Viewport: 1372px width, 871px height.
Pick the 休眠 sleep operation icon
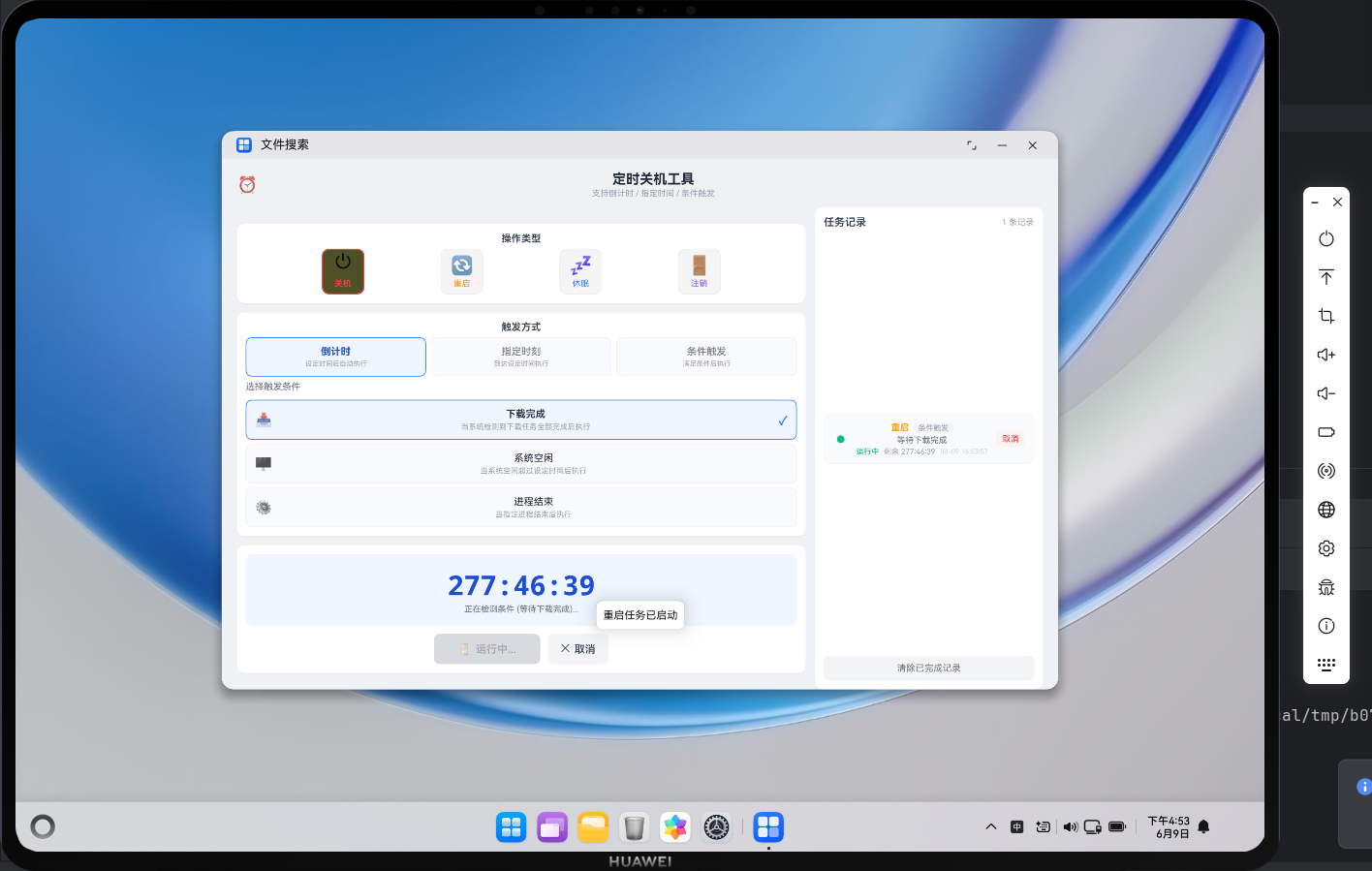coord(580,271)
